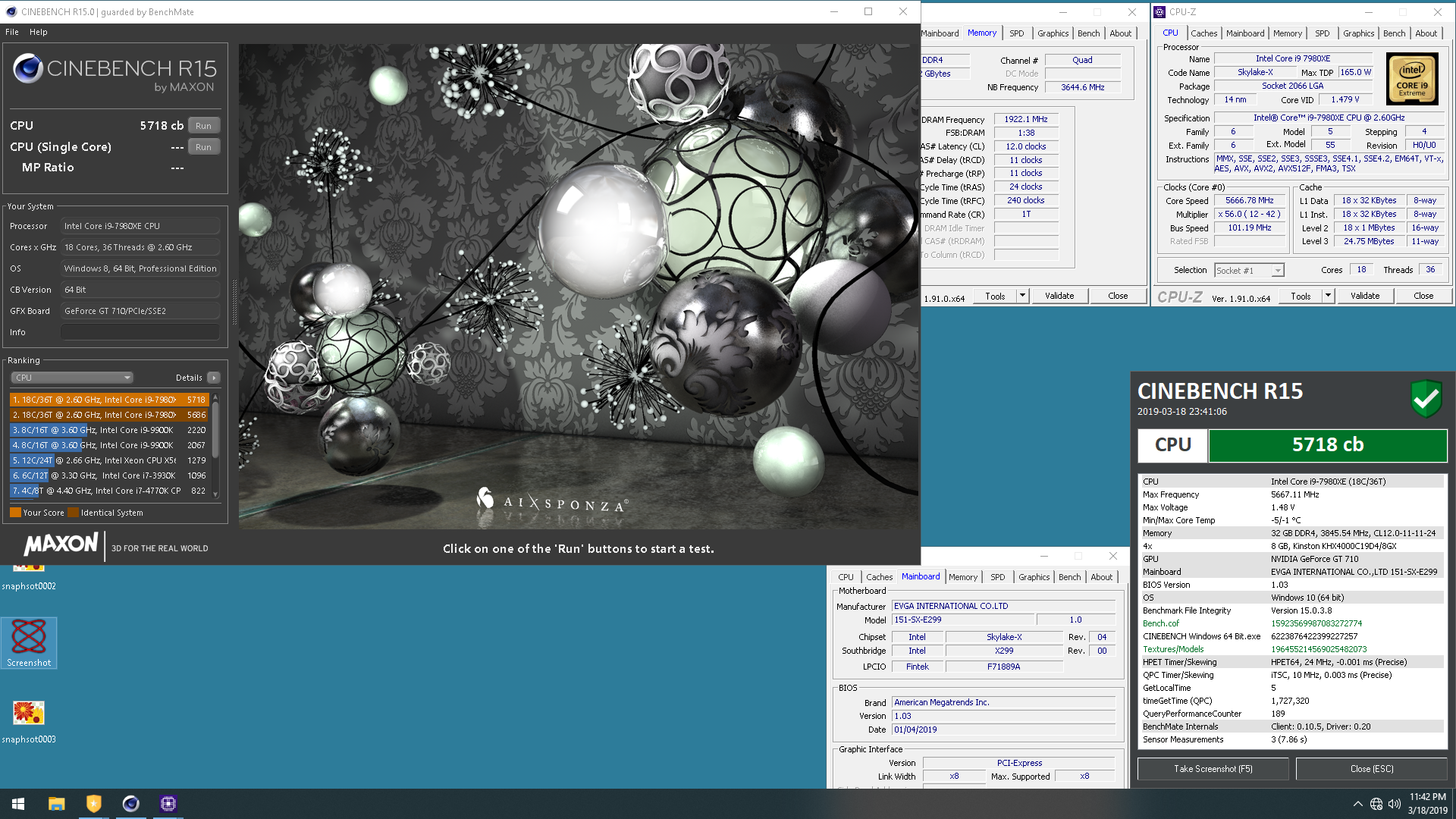The height and width of the screenshot is (819, 1456).
Task: Select the Xeon 12C/24T ranking entry
Action: pos(109,460)
